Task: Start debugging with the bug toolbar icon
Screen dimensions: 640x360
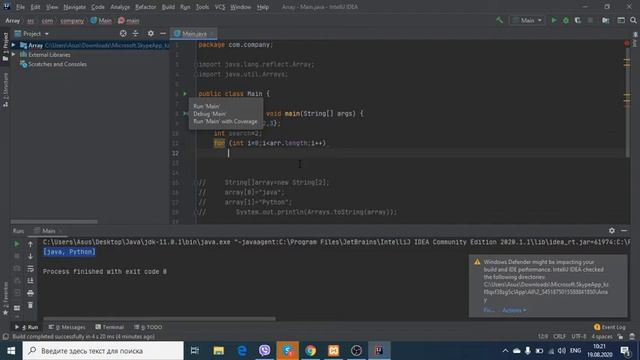Action: [x=566, y=20]
